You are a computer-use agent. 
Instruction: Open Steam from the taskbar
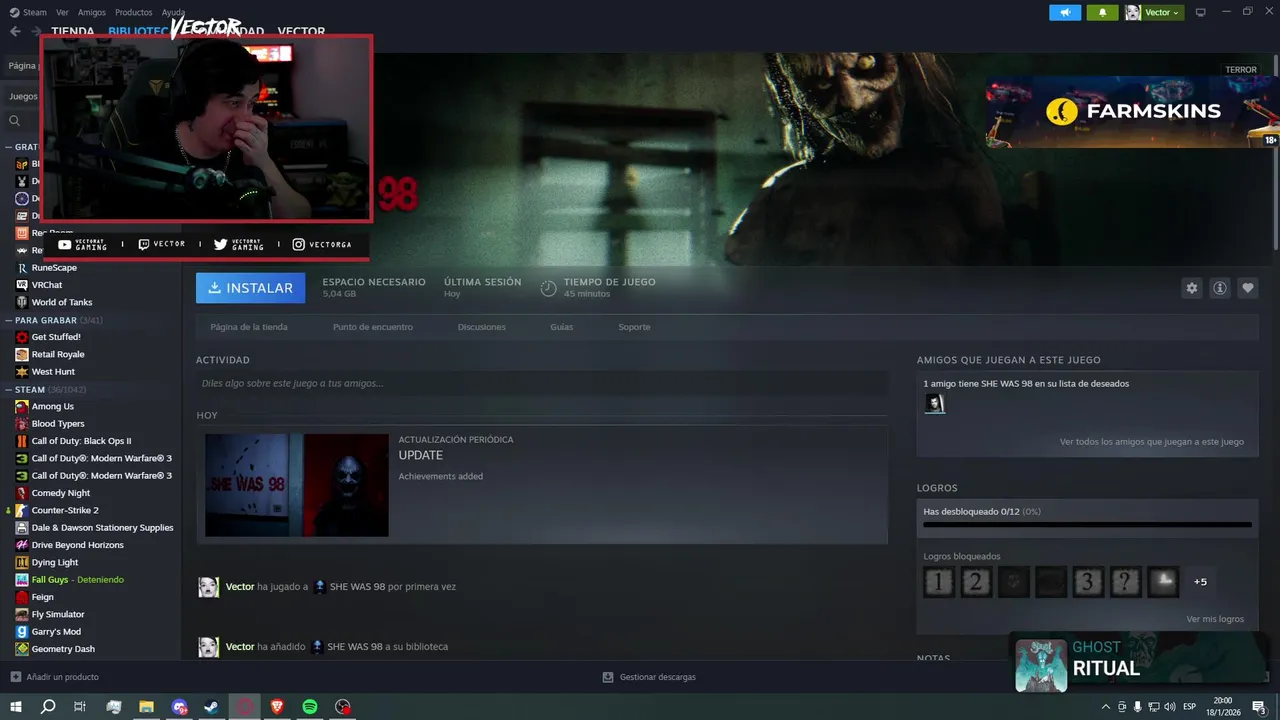212,707
